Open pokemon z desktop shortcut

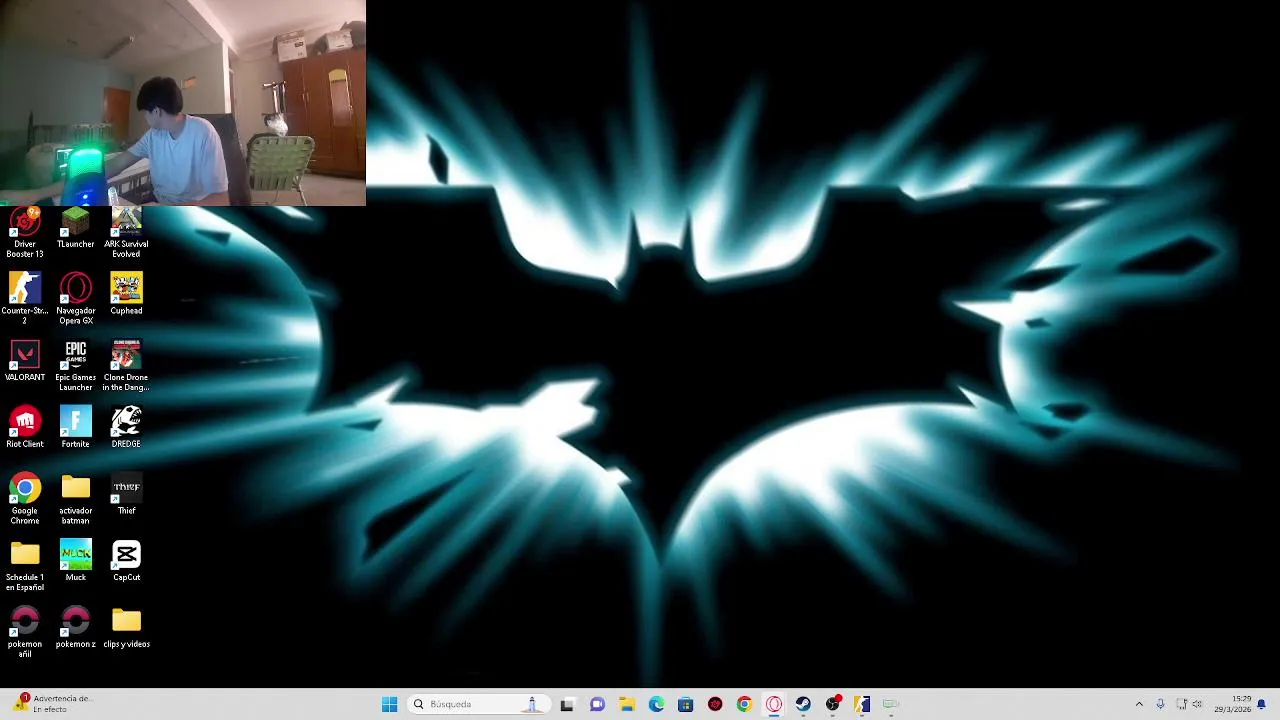coord(75,628)
